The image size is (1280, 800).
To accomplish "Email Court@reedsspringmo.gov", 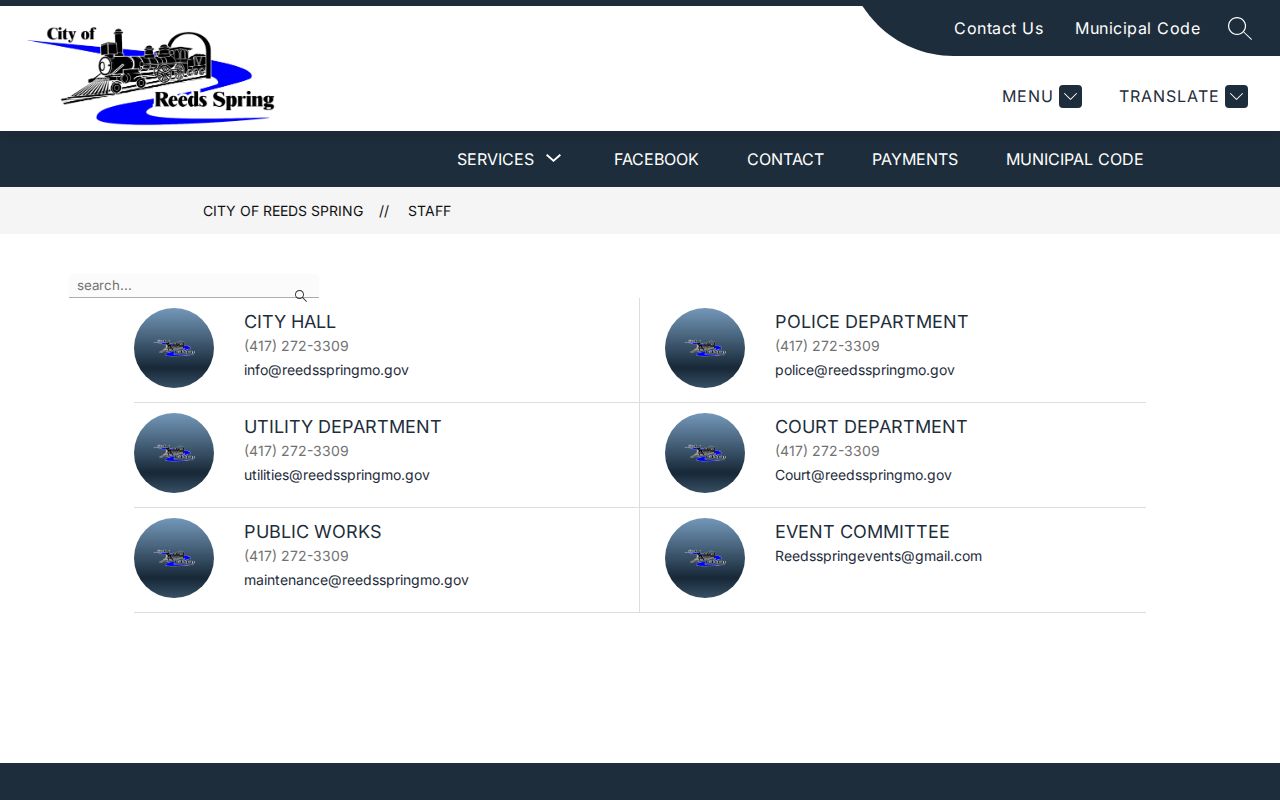I will point(863,475).
